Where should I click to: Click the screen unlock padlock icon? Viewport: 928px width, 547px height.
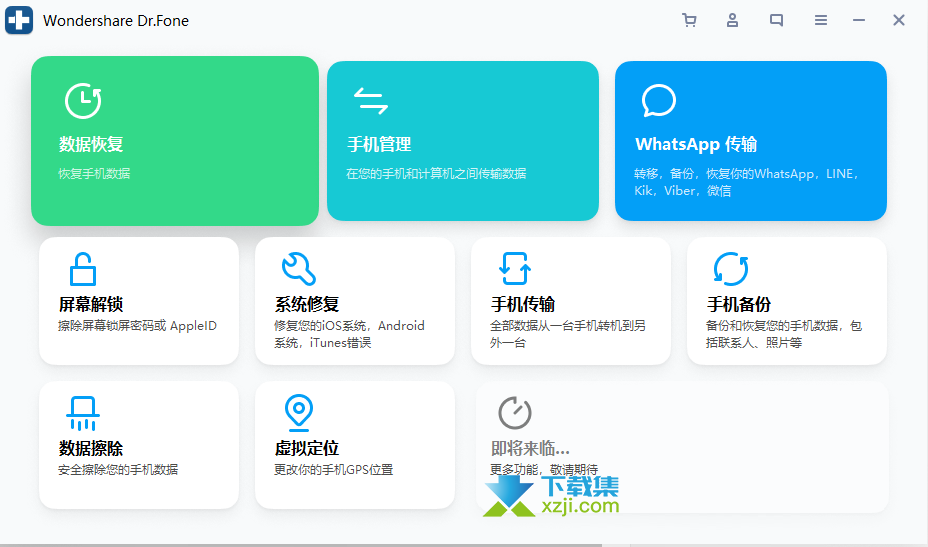tap(83, 269)
